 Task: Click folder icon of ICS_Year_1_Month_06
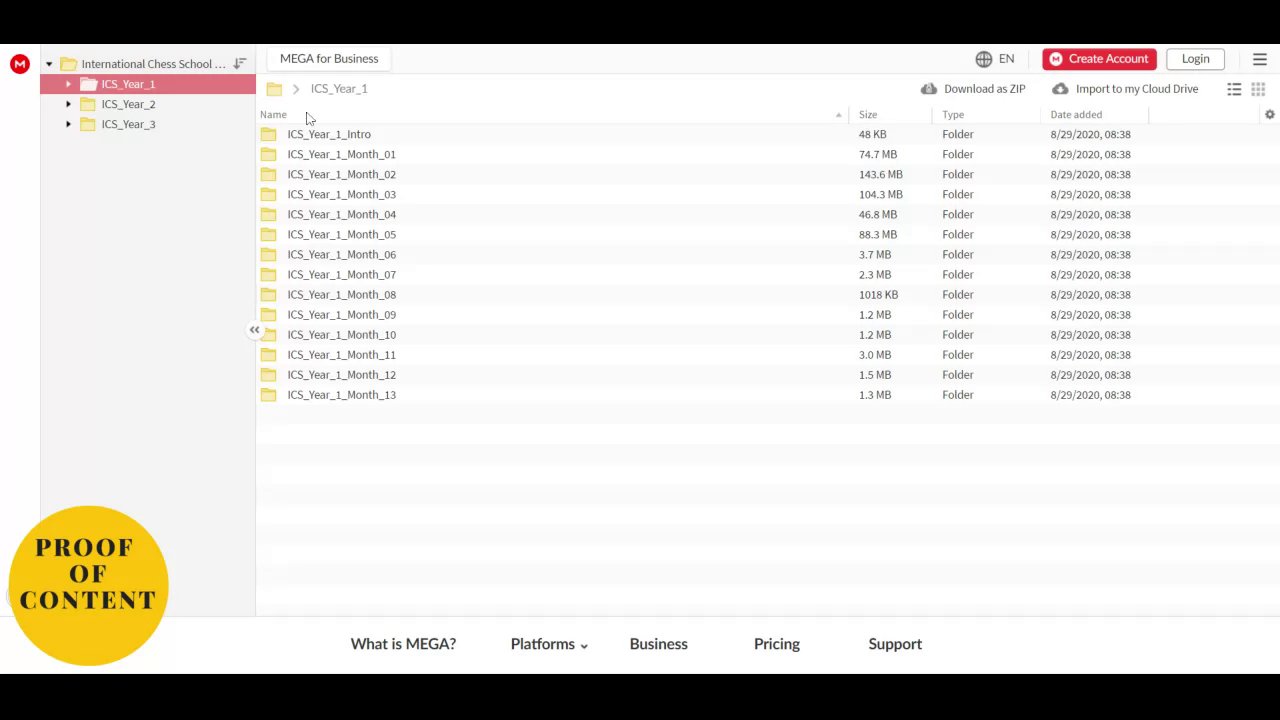pyautogui.click(x=268, y=254)
